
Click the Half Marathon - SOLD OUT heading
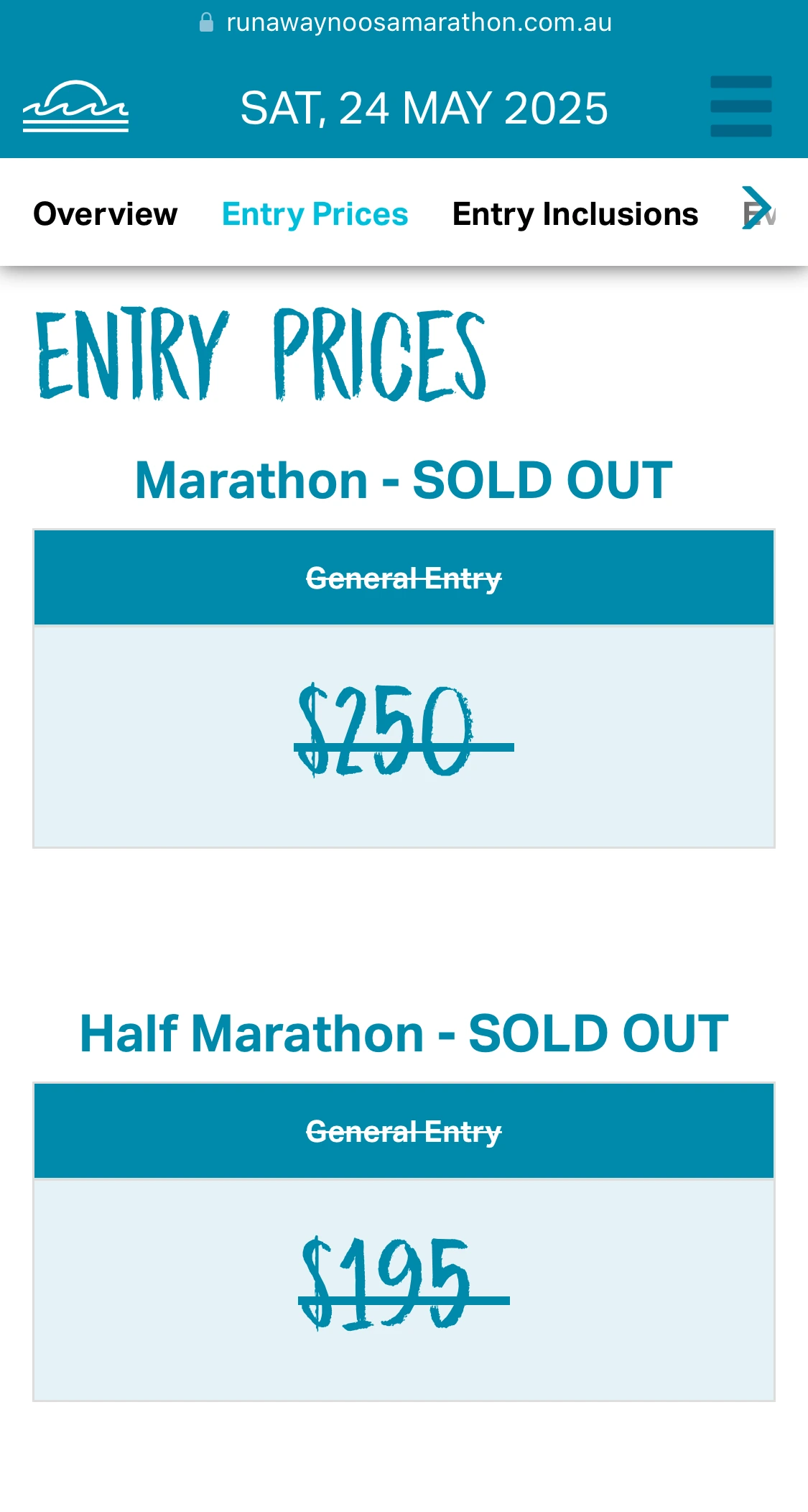[404, 1033]
